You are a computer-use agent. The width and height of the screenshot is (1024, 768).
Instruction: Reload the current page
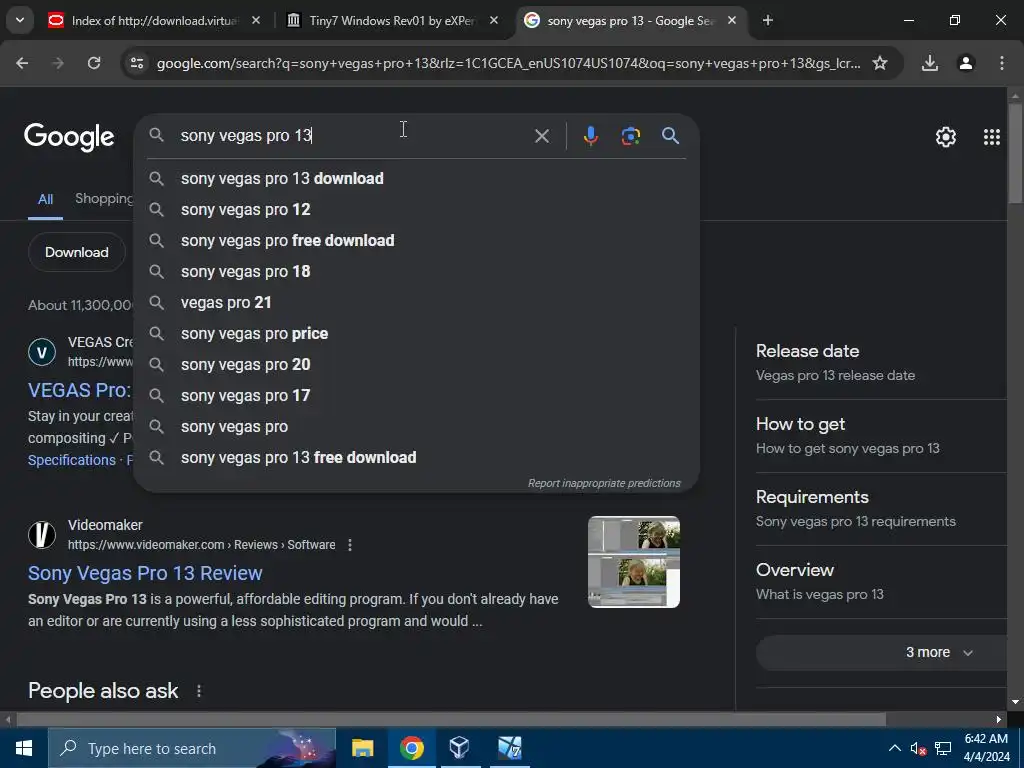point(94,63)
